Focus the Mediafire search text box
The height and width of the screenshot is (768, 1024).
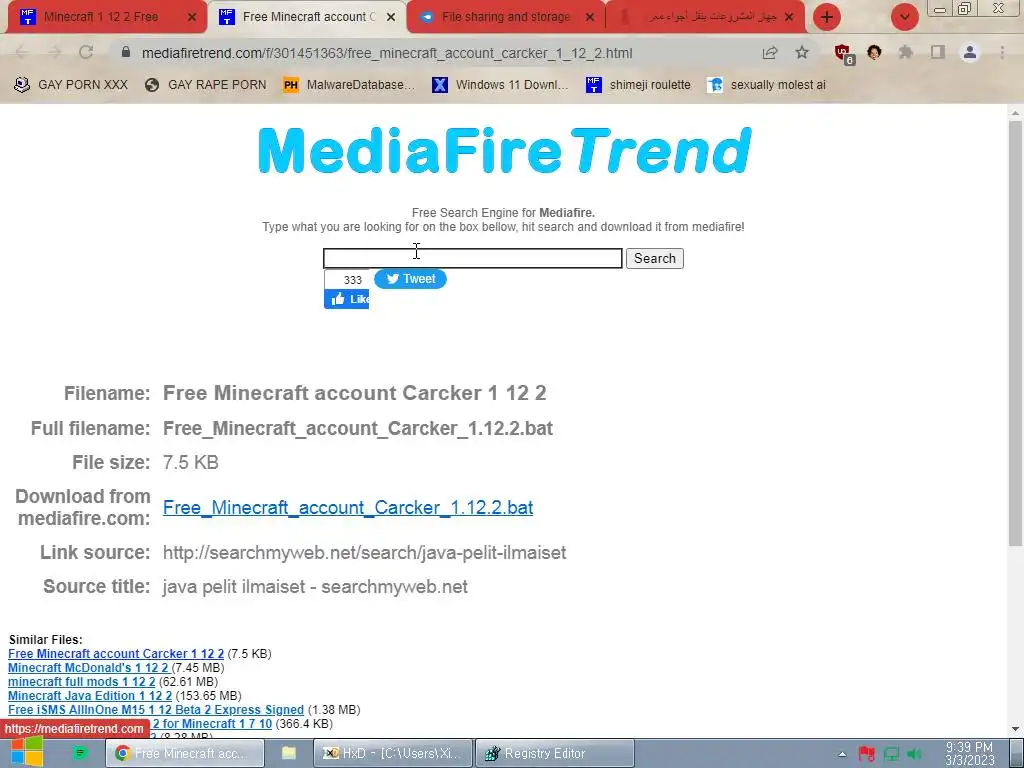[472, 259]
